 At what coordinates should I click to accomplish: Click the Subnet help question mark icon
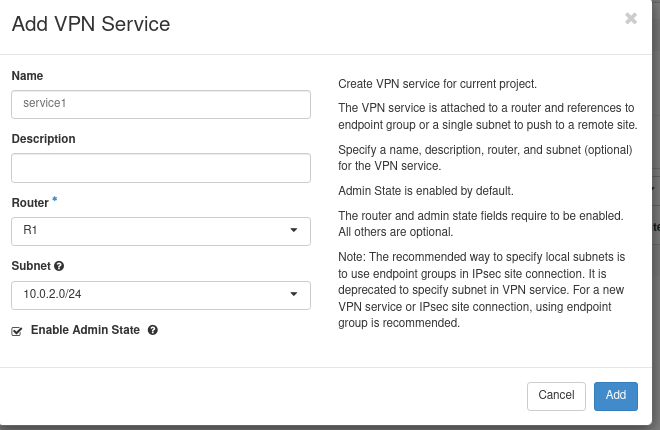point(59,267)
